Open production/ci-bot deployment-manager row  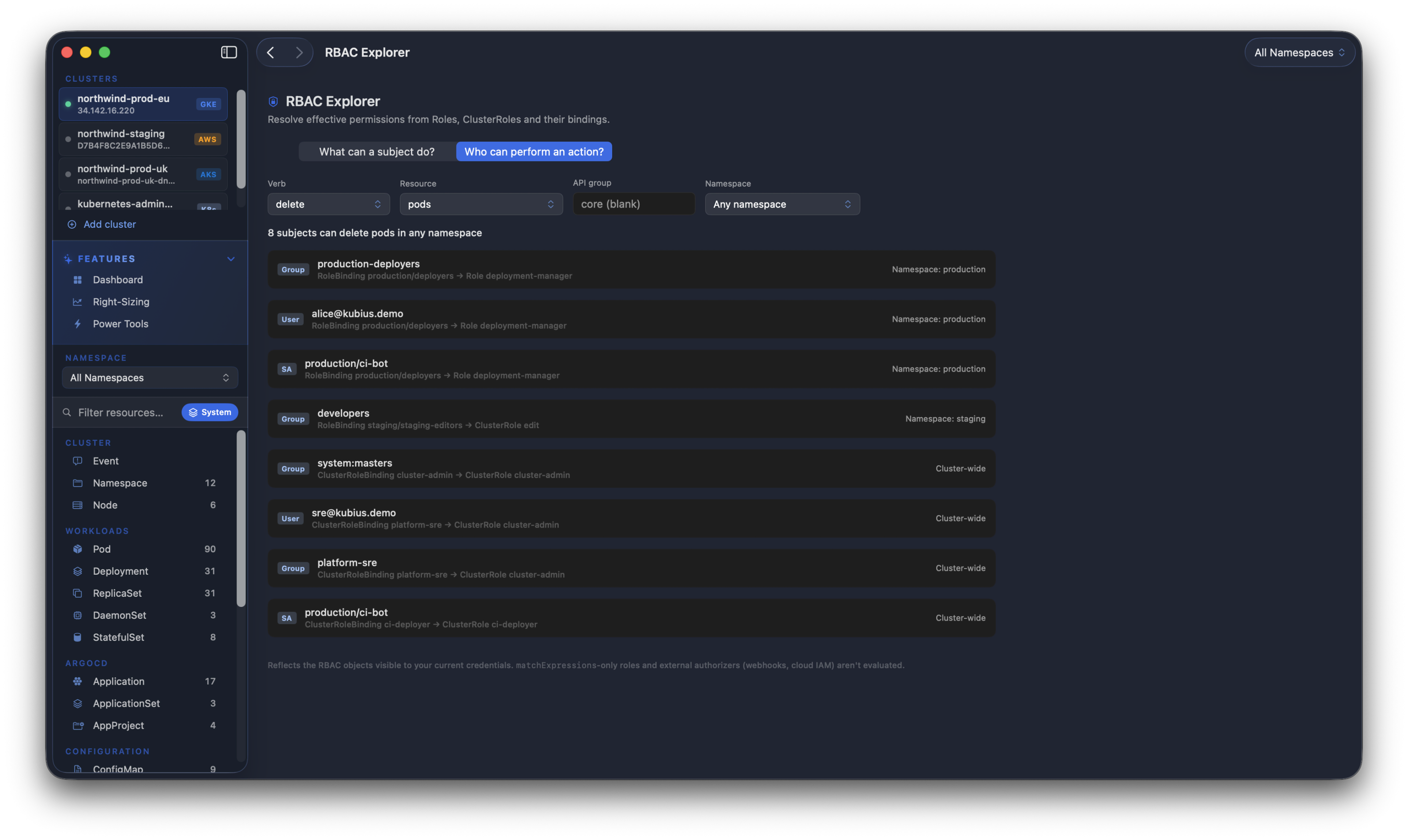tap(632, 369)
